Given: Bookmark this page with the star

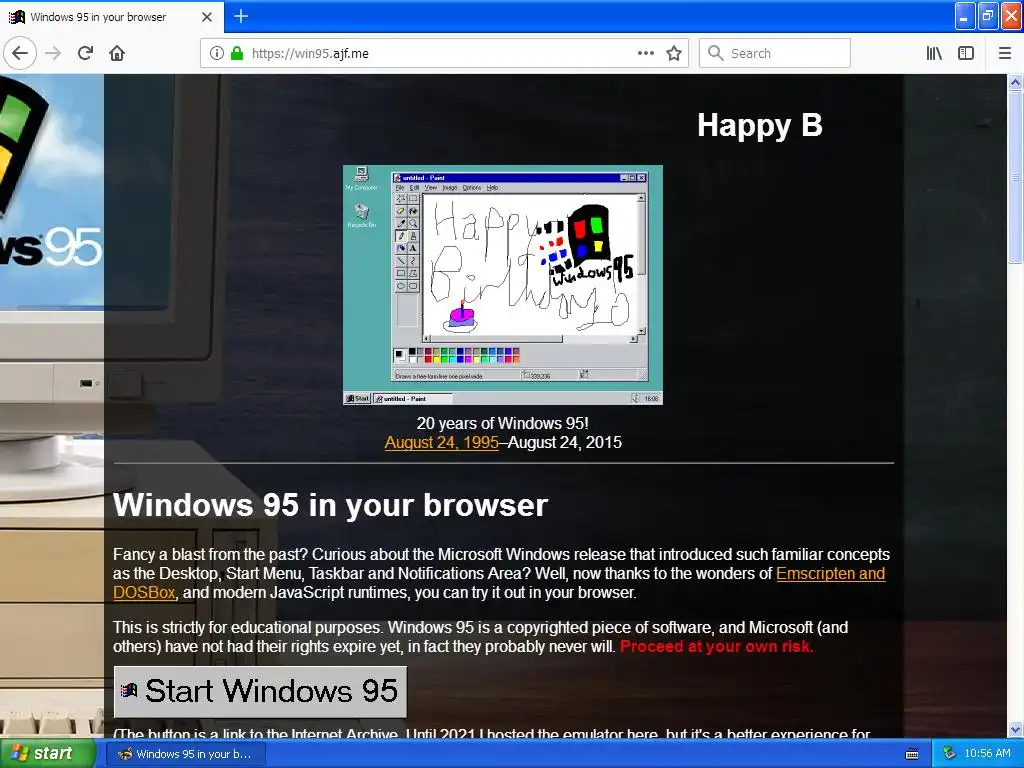Looking at the screenshot, I should (674, 53).
